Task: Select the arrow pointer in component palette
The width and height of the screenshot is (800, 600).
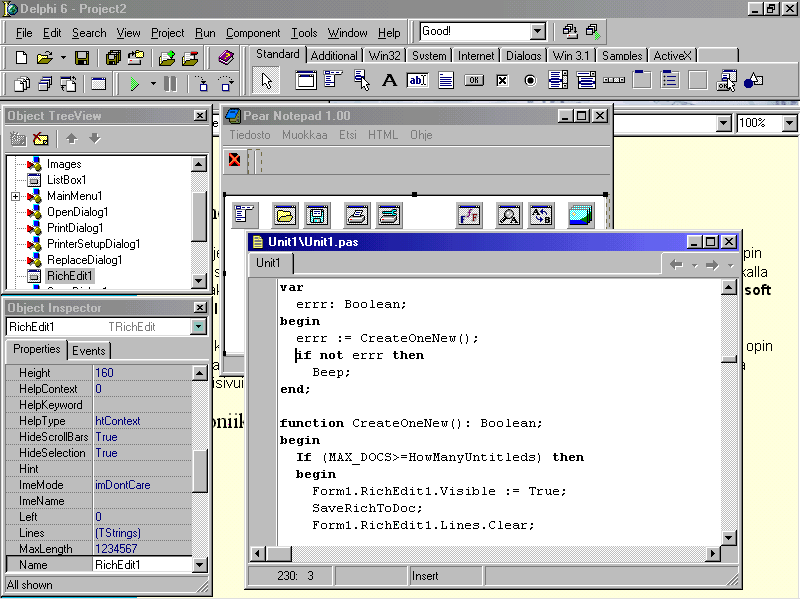Action: [266, 81]
